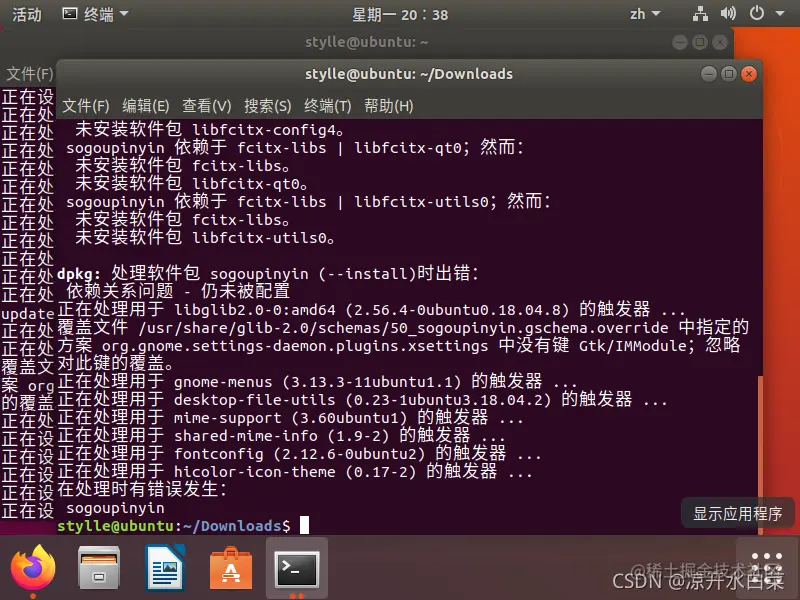Open Ubuntu Software from the dock
The height and width of the screenshot is (600, 800).
point(231,568)
